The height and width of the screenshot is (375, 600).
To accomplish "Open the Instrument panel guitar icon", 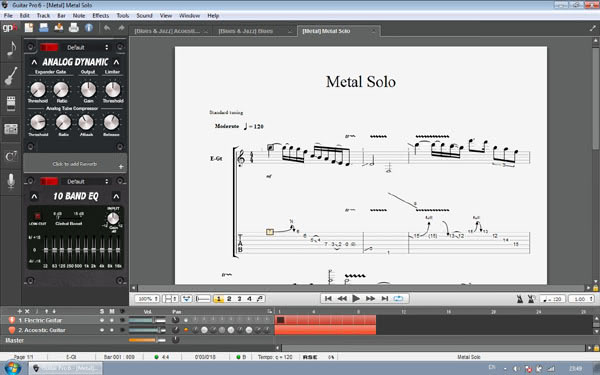I will [11, 75].
